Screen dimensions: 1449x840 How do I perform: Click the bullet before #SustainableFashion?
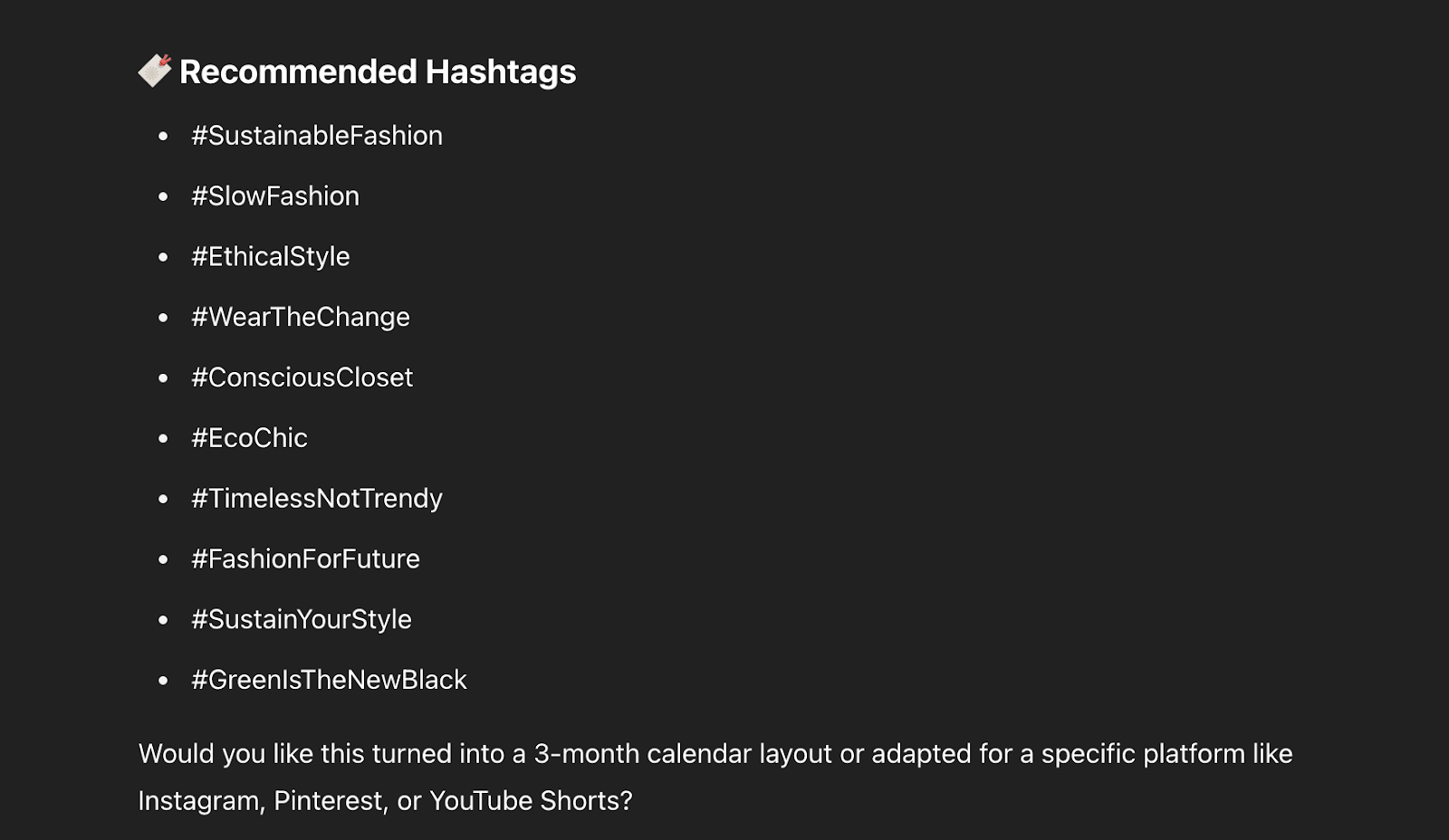point(163,137)
